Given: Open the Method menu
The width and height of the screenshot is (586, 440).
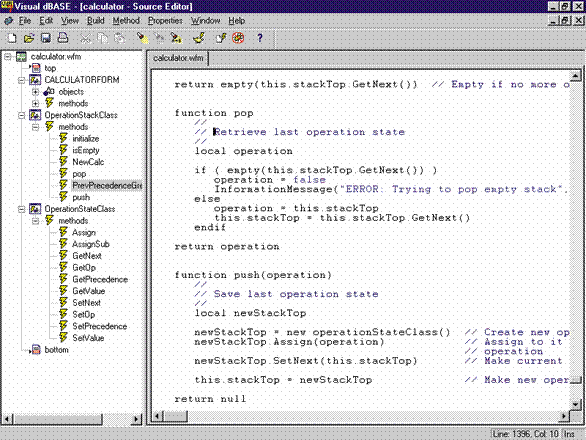Looking at the screenshot, I should click(126, 21).
